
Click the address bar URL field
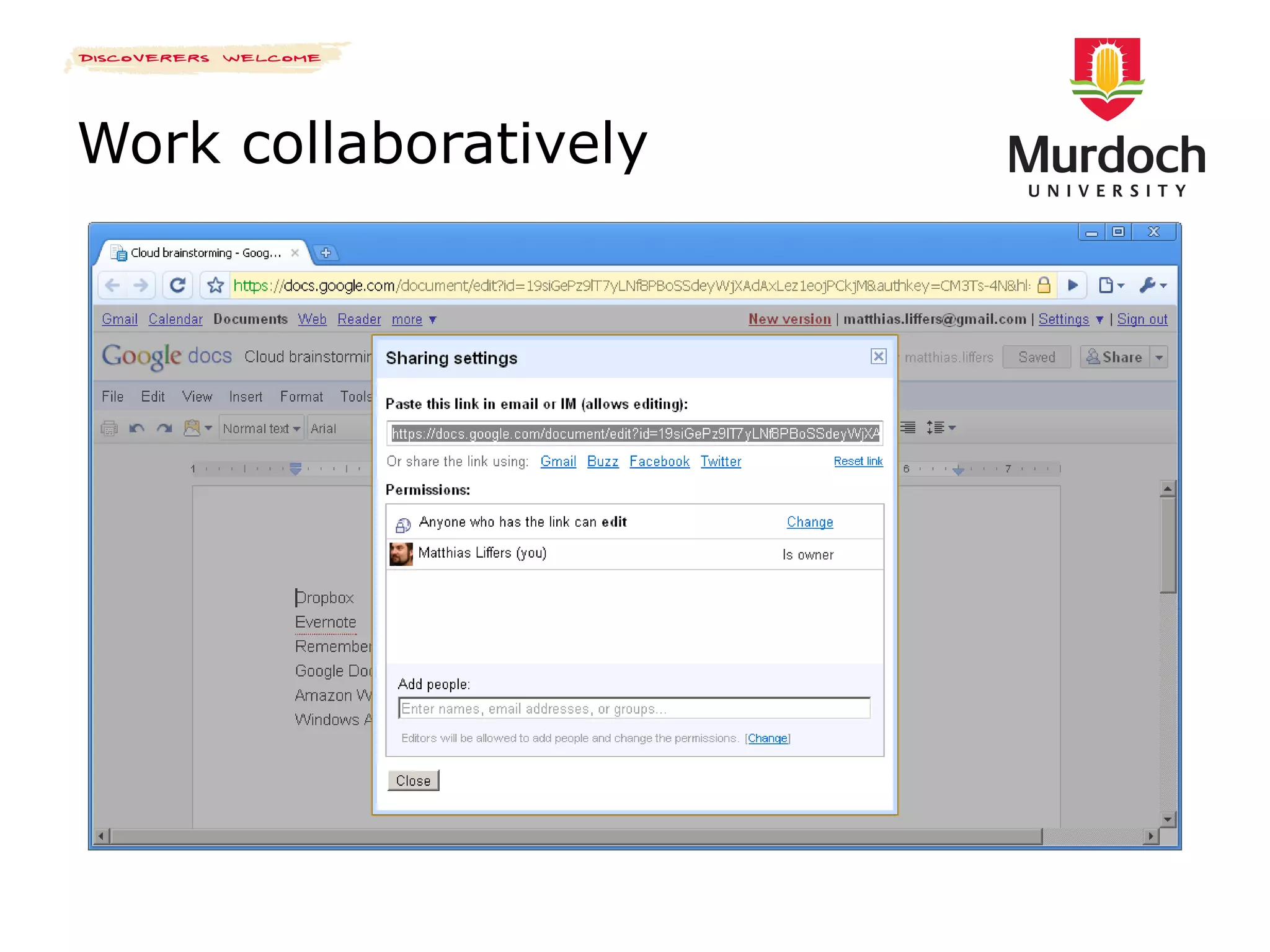tap(631, 285)
